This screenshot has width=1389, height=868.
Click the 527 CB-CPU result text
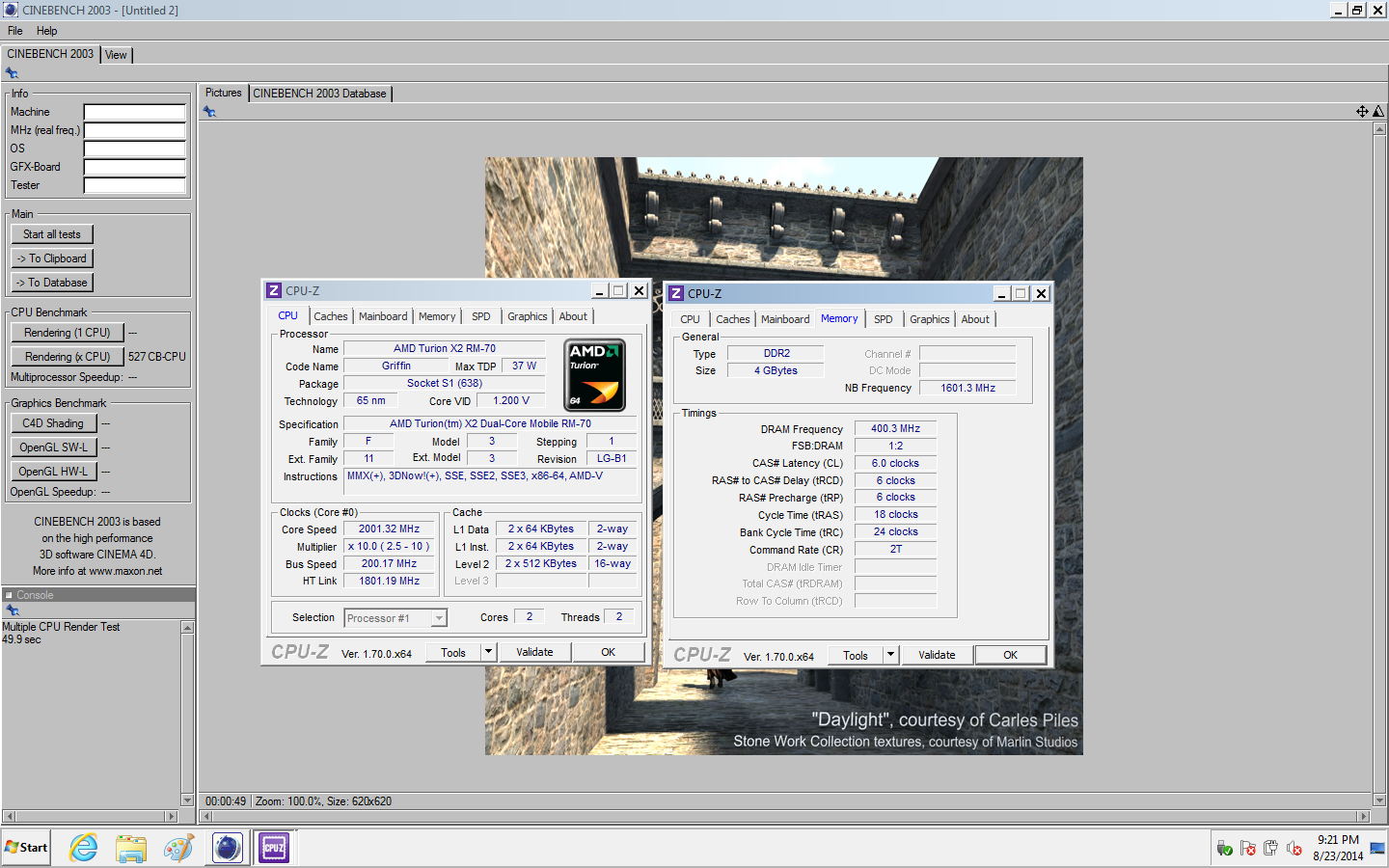pos(157,357)
